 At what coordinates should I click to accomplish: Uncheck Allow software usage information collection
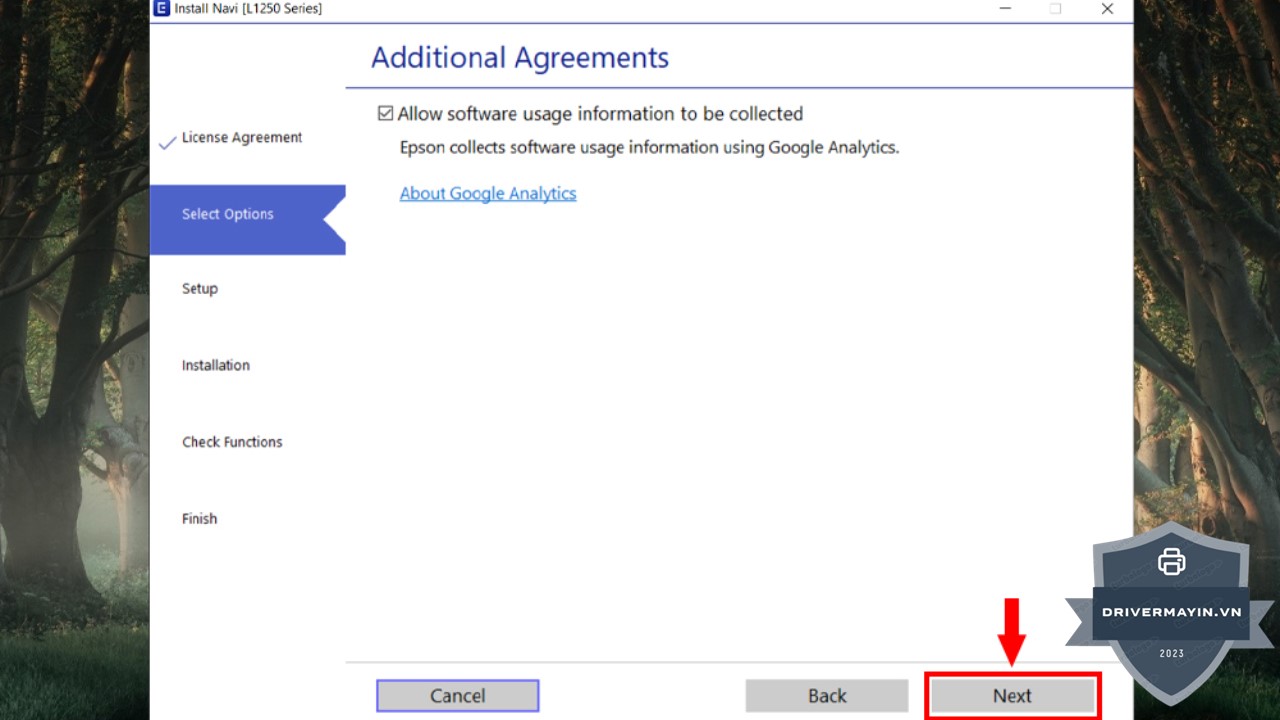point(385,114)
